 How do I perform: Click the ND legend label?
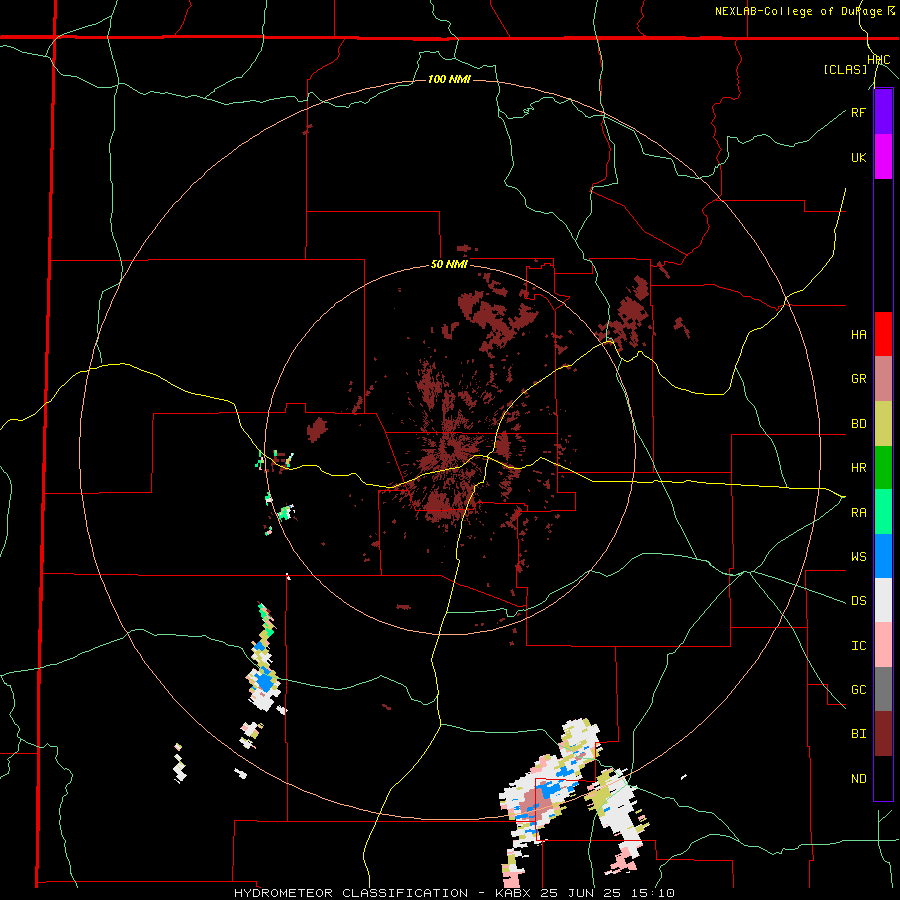(858, 779)
